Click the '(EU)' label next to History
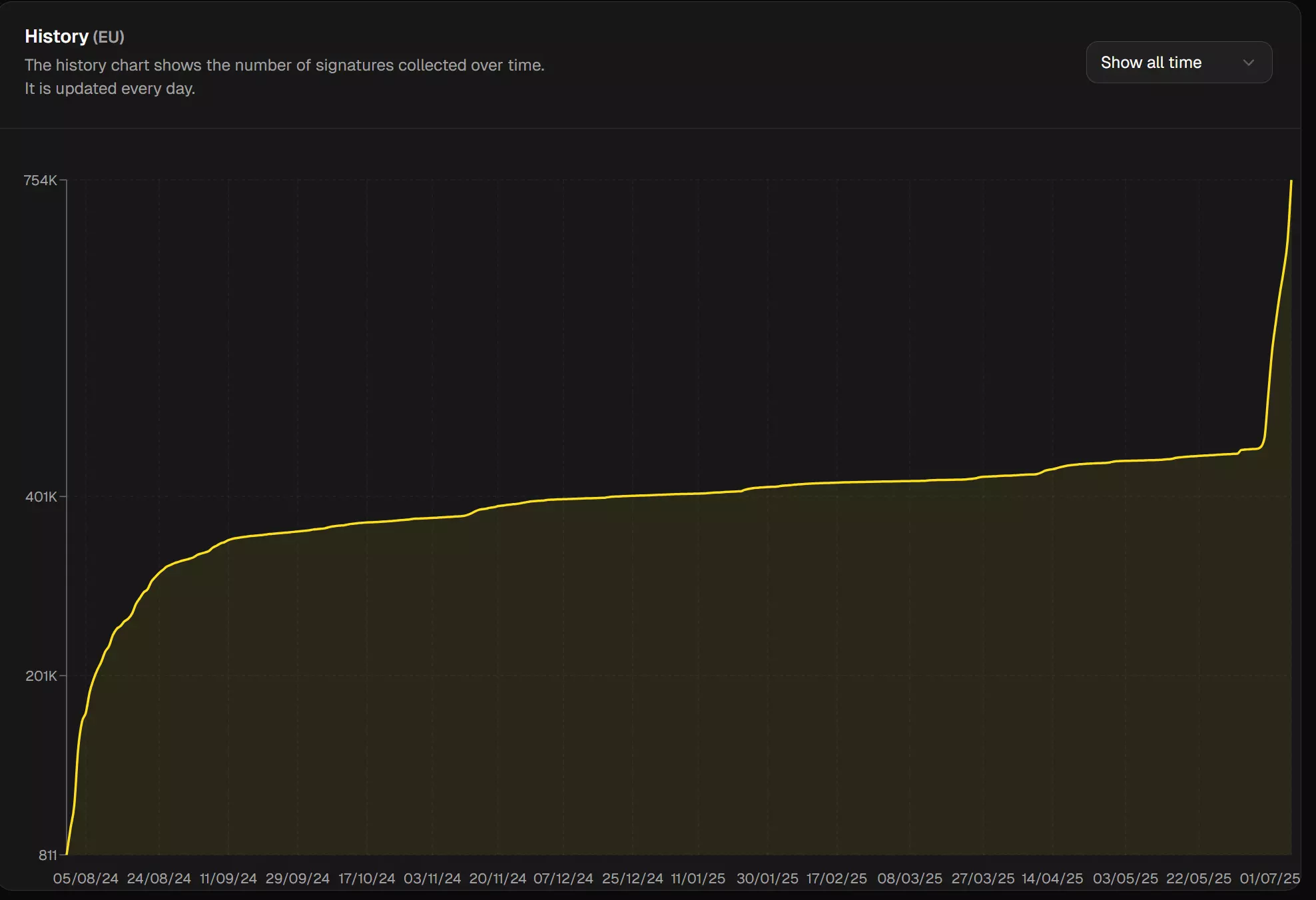This screenshot has height=900, width=1316. coord(109,37)
